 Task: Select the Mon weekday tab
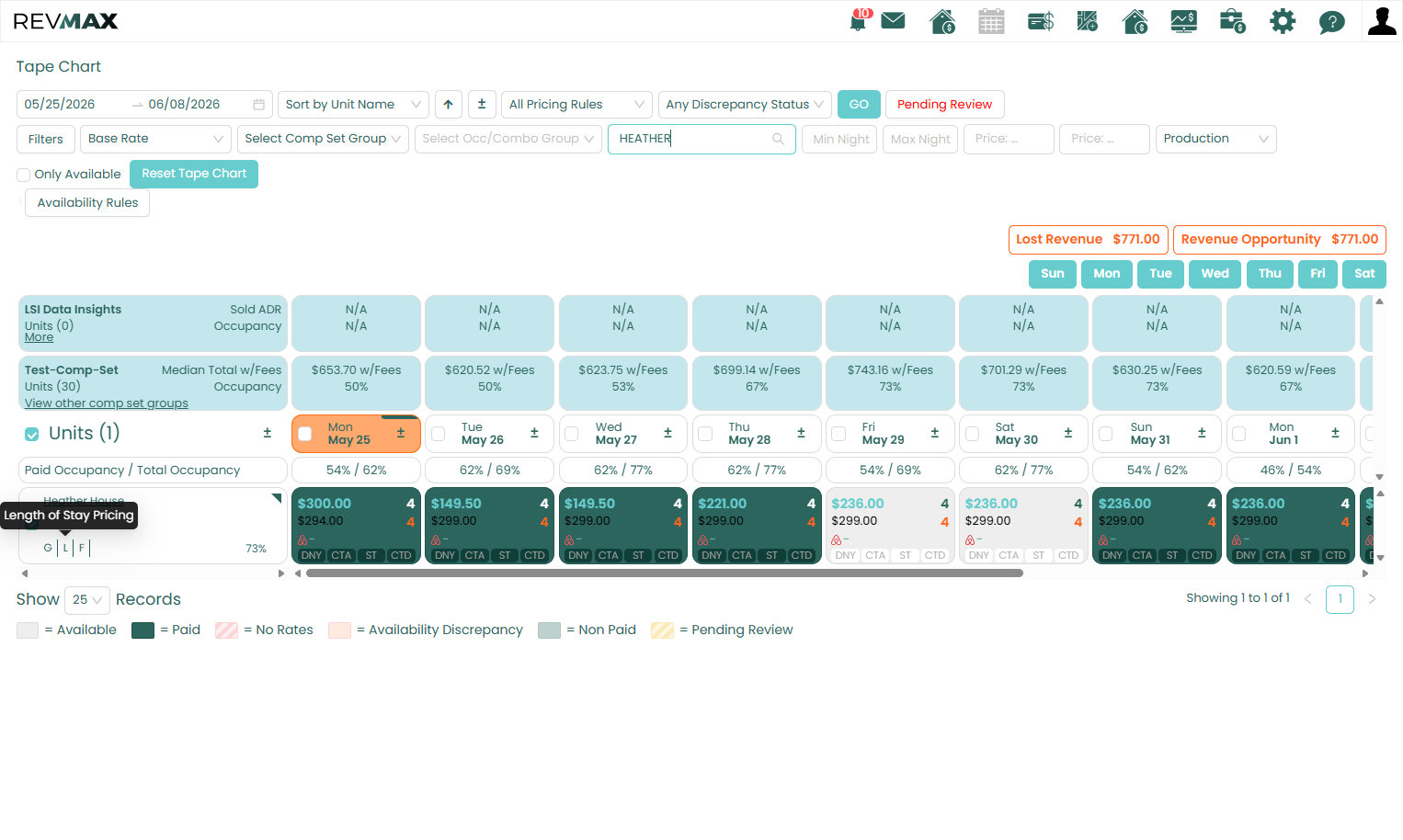pos(1107,274)
